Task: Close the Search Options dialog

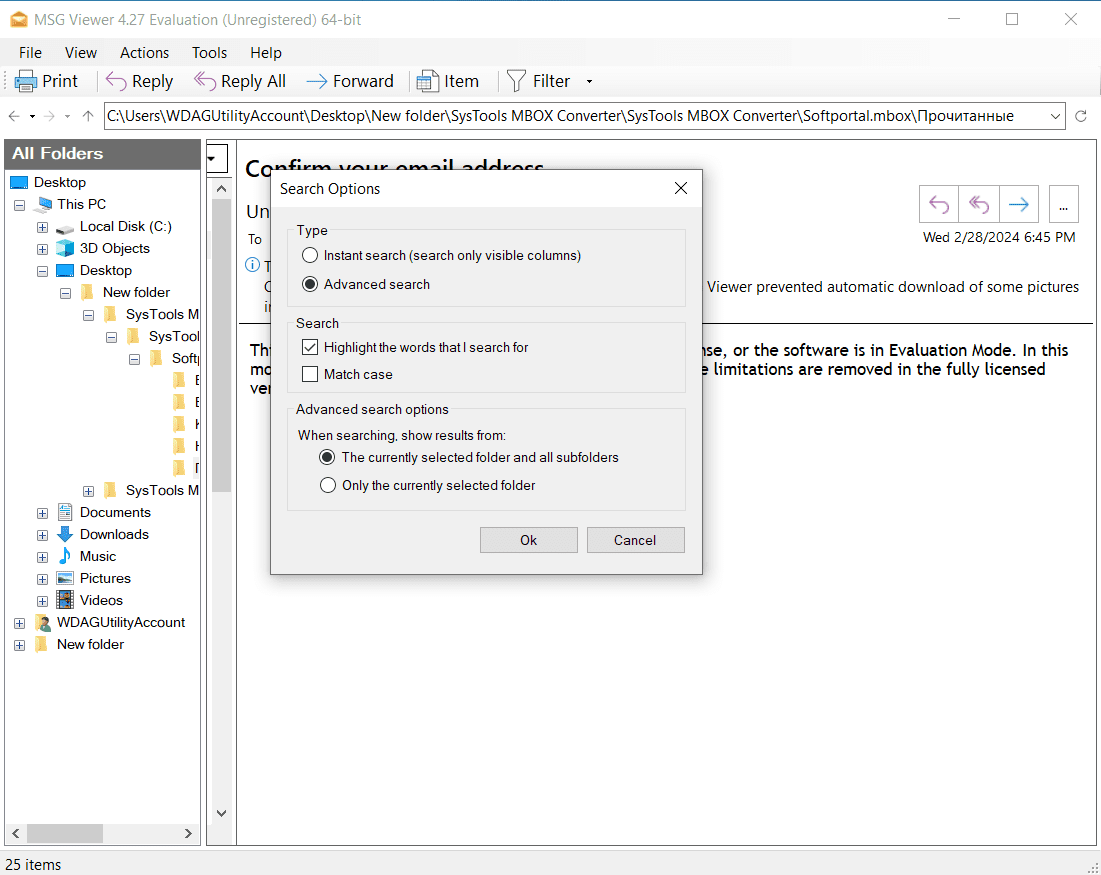Action: (680, 188)
